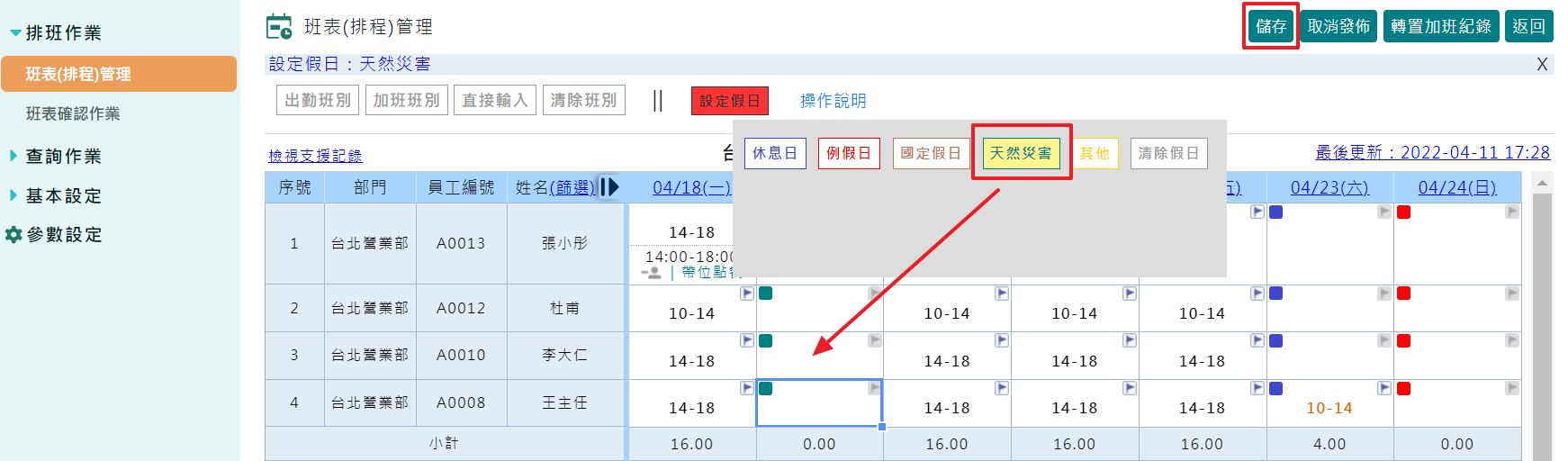Viewport: 1568px width, 461px height.
Task: Open the 操作說明 link
Action: [834, 101]
